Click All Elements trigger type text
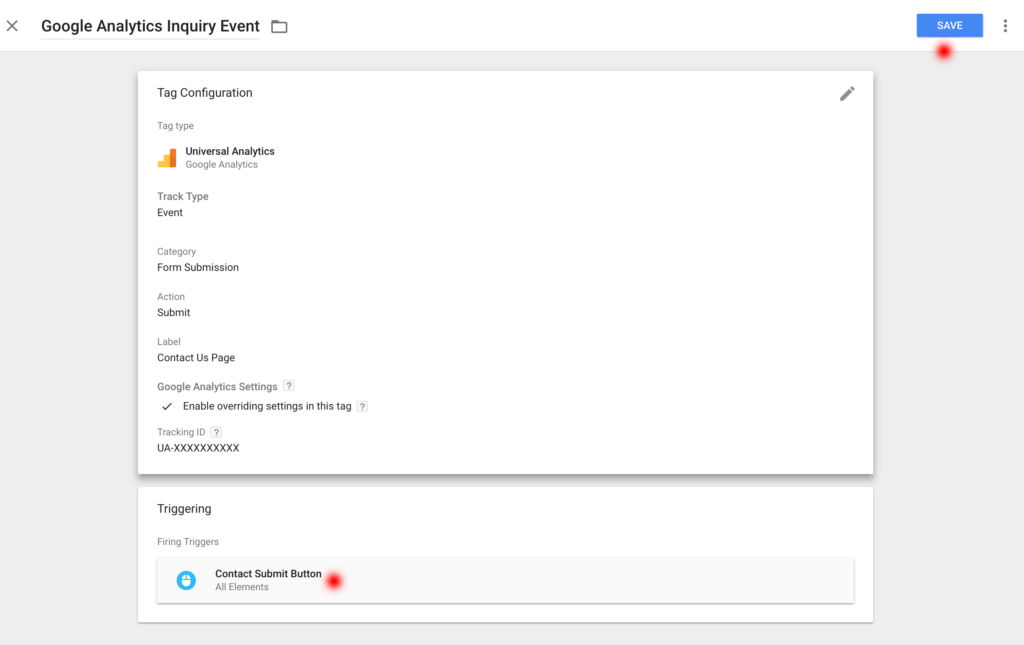This screenshot has width=1024, height=645. pos(242,587)
